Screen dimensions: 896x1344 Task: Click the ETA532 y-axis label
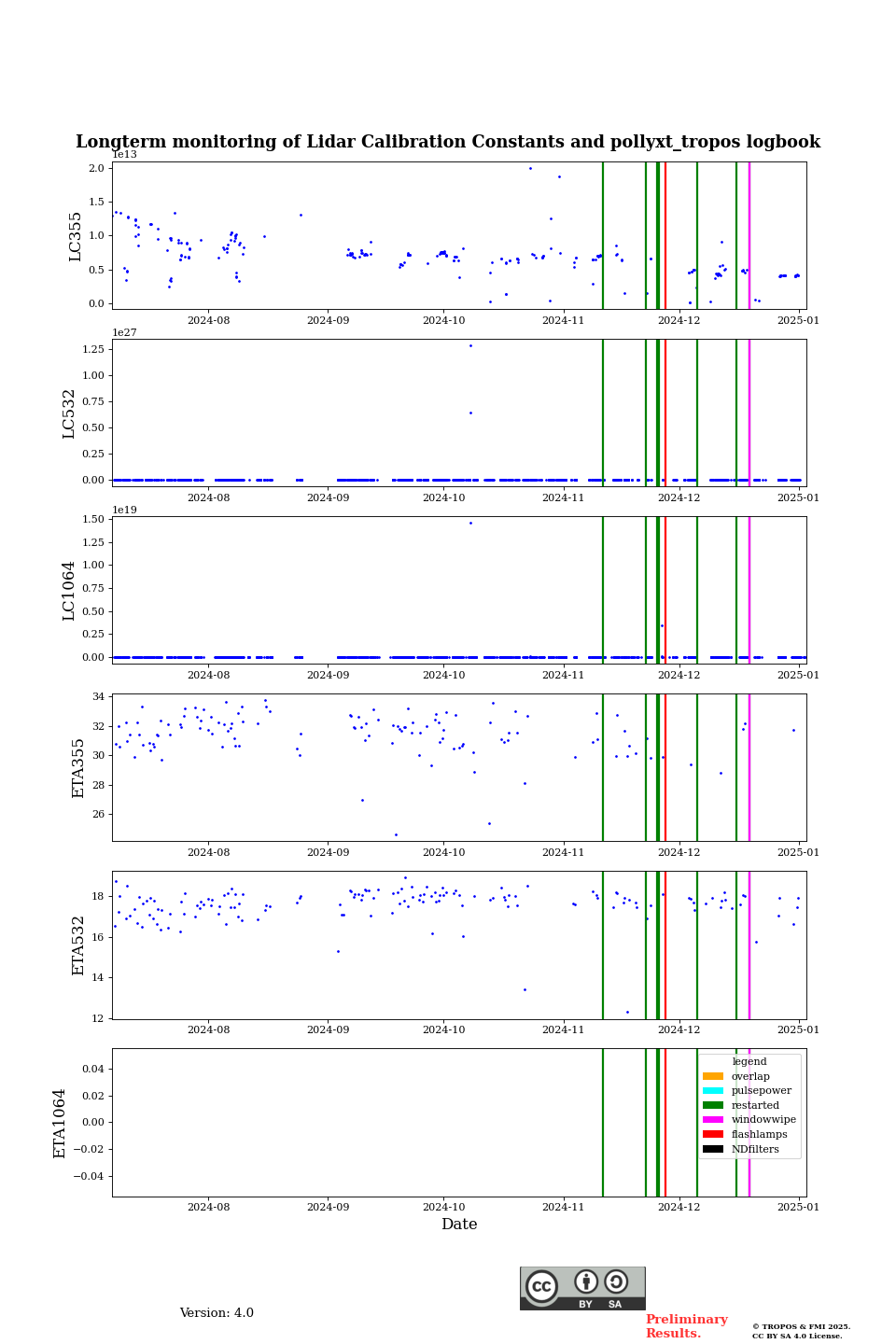point(78,945)
